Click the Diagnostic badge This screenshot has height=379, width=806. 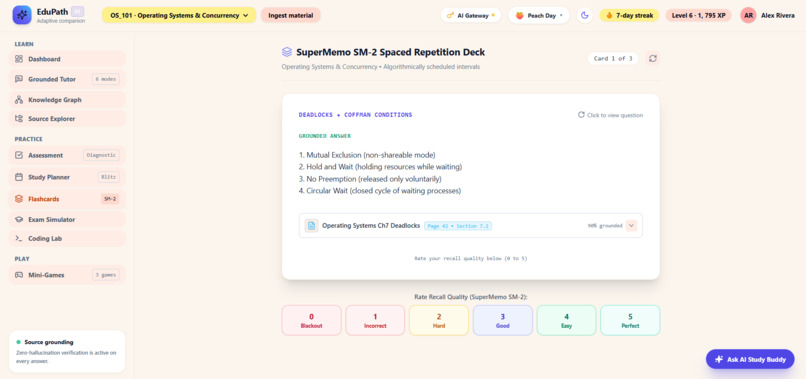pos(101,155)
